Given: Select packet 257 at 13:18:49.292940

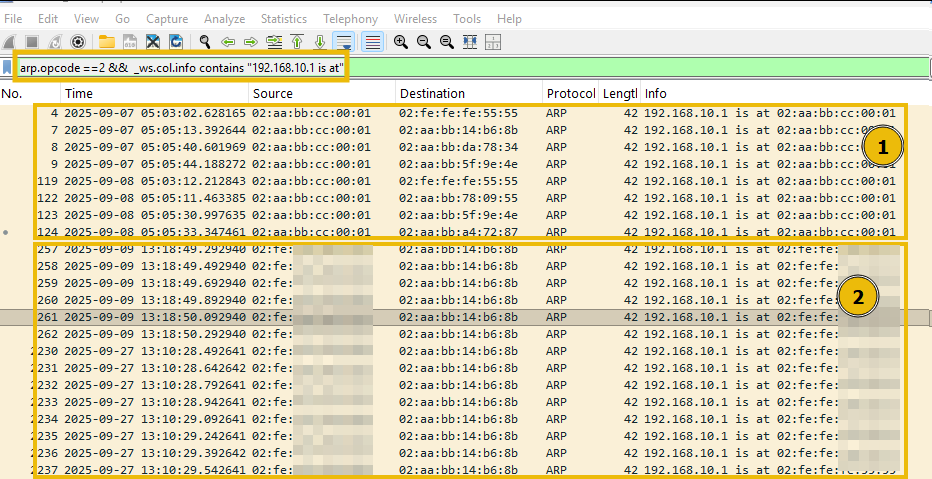Looking at the screenshot, I should (x=466, y=249).
